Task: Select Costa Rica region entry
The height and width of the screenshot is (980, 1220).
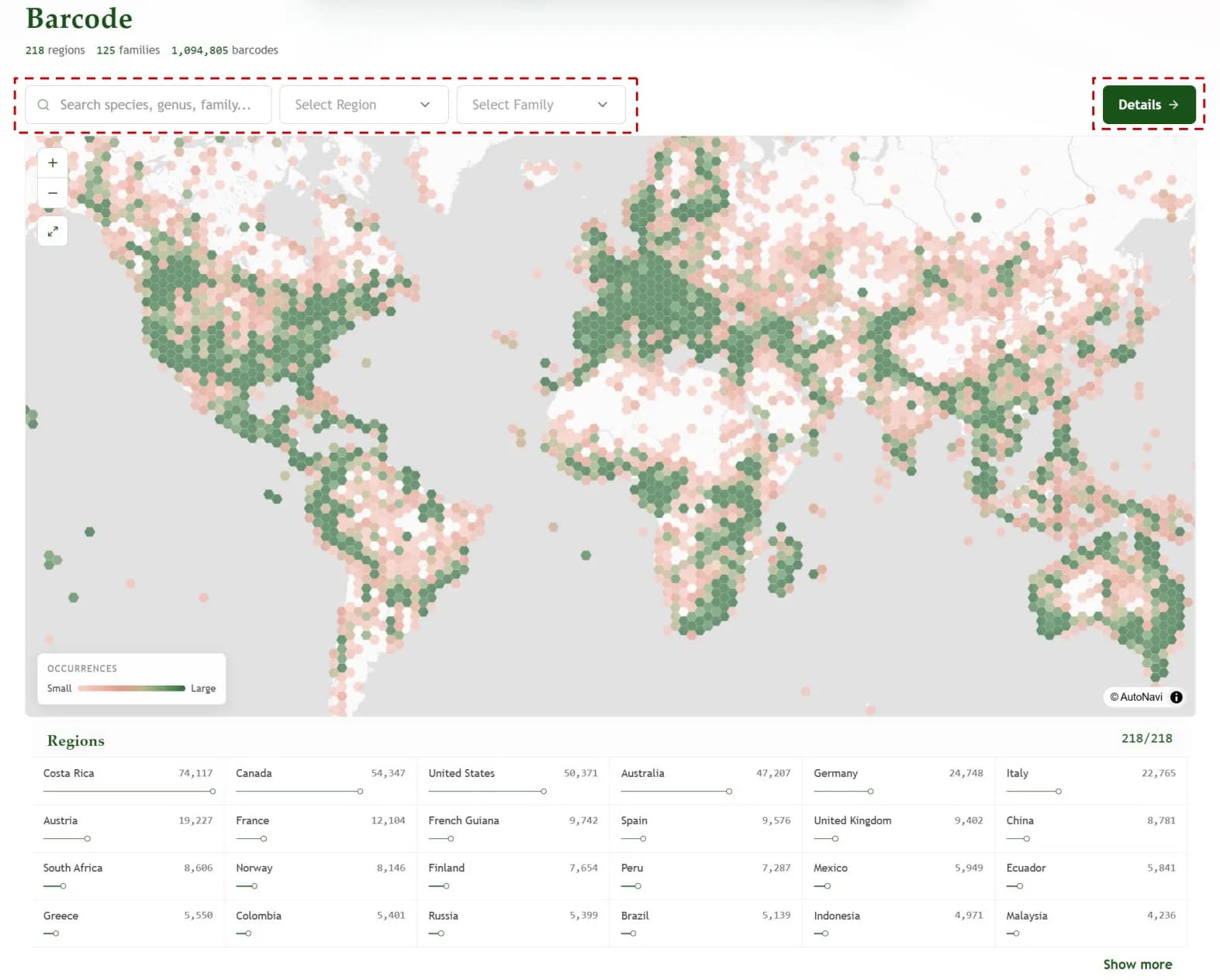Action: (x=128, y=782)
